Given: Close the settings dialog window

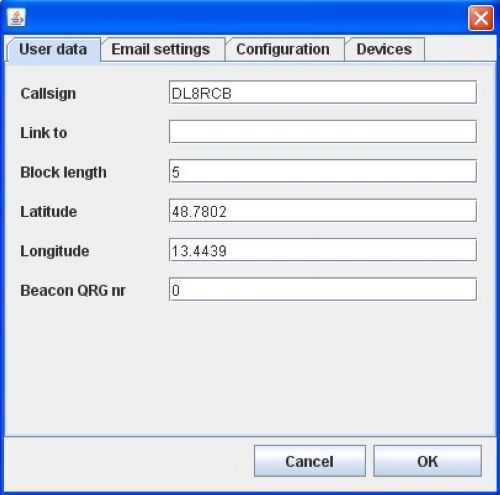Looking at the screenshot, I should tap(481, 18).
